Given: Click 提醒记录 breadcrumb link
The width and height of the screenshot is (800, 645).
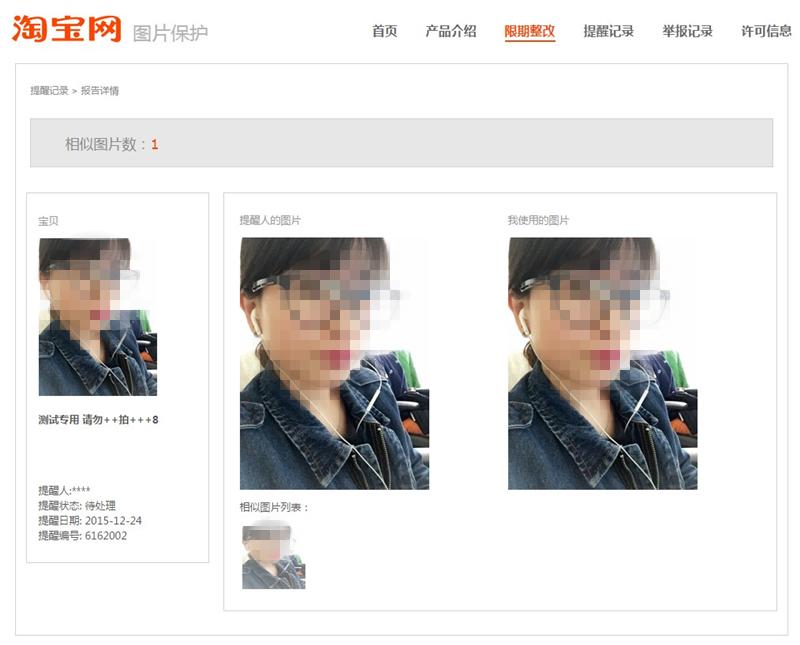Looking at the screenshot, I should pos(49,90).
